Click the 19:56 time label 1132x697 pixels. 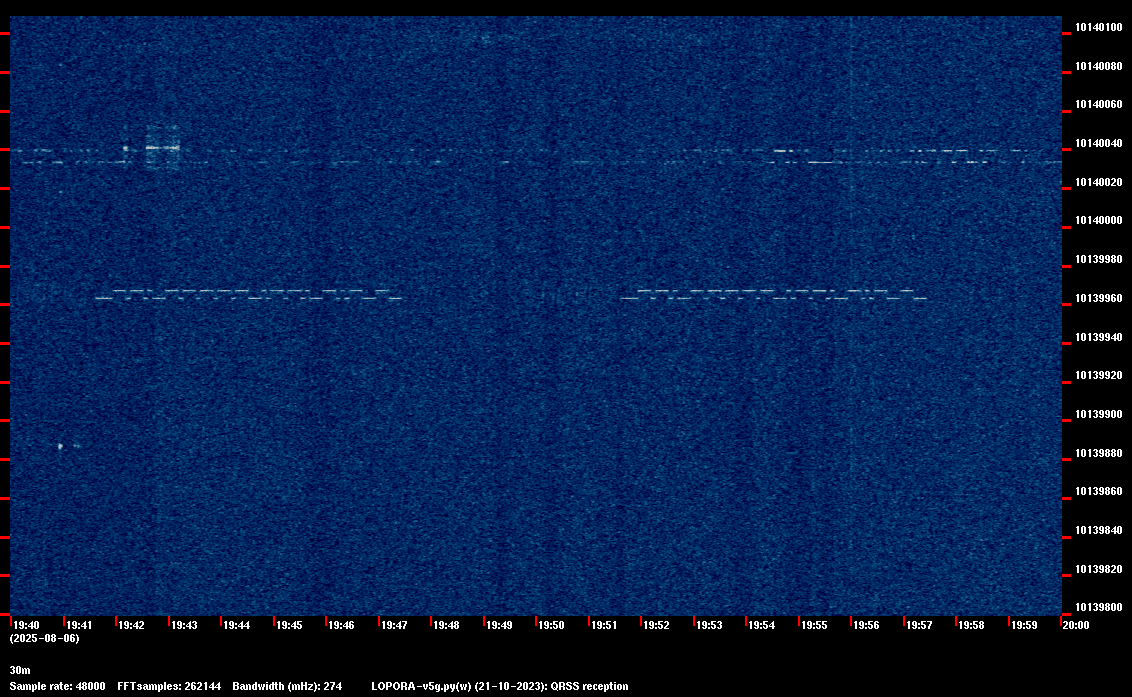866,625
